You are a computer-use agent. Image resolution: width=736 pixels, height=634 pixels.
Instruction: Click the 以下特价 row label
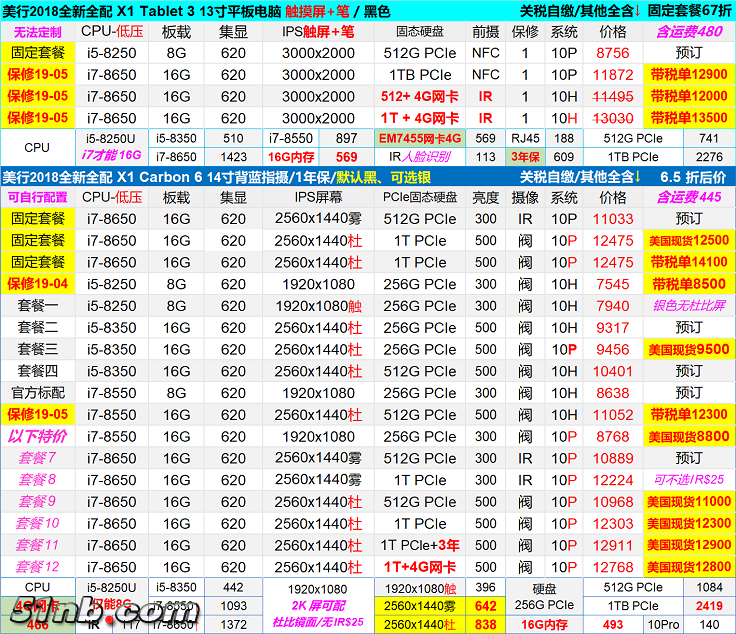[x=38, y=437]
